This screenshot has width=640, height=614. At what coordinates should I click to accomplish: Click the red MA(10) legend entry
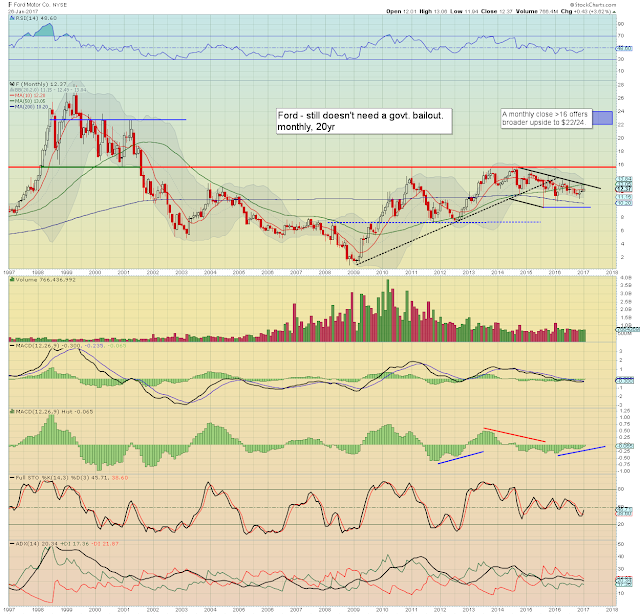(x=28, y=95)
